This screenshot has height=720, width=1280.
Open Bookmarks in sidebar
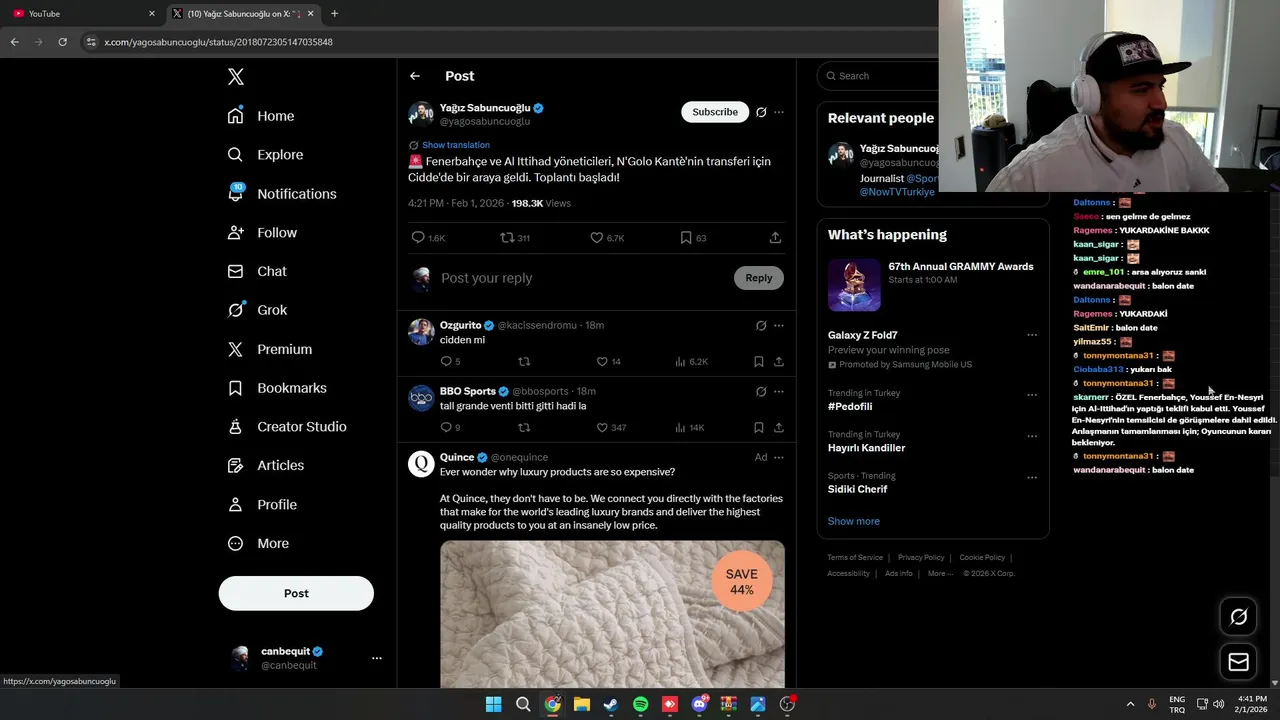tap(277, 388)
